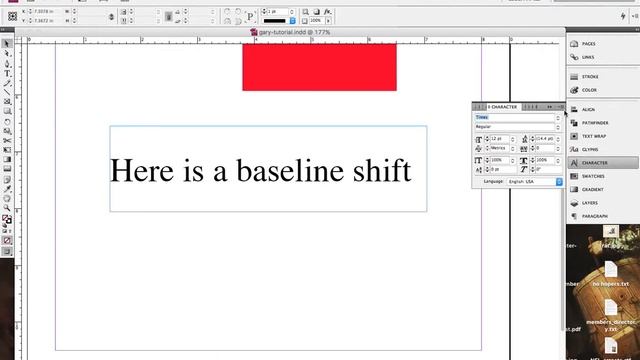The height and width of the screenshot is (360, 640).
Task: Select the Rectangle Frame tool
Action: pos(7,102)
